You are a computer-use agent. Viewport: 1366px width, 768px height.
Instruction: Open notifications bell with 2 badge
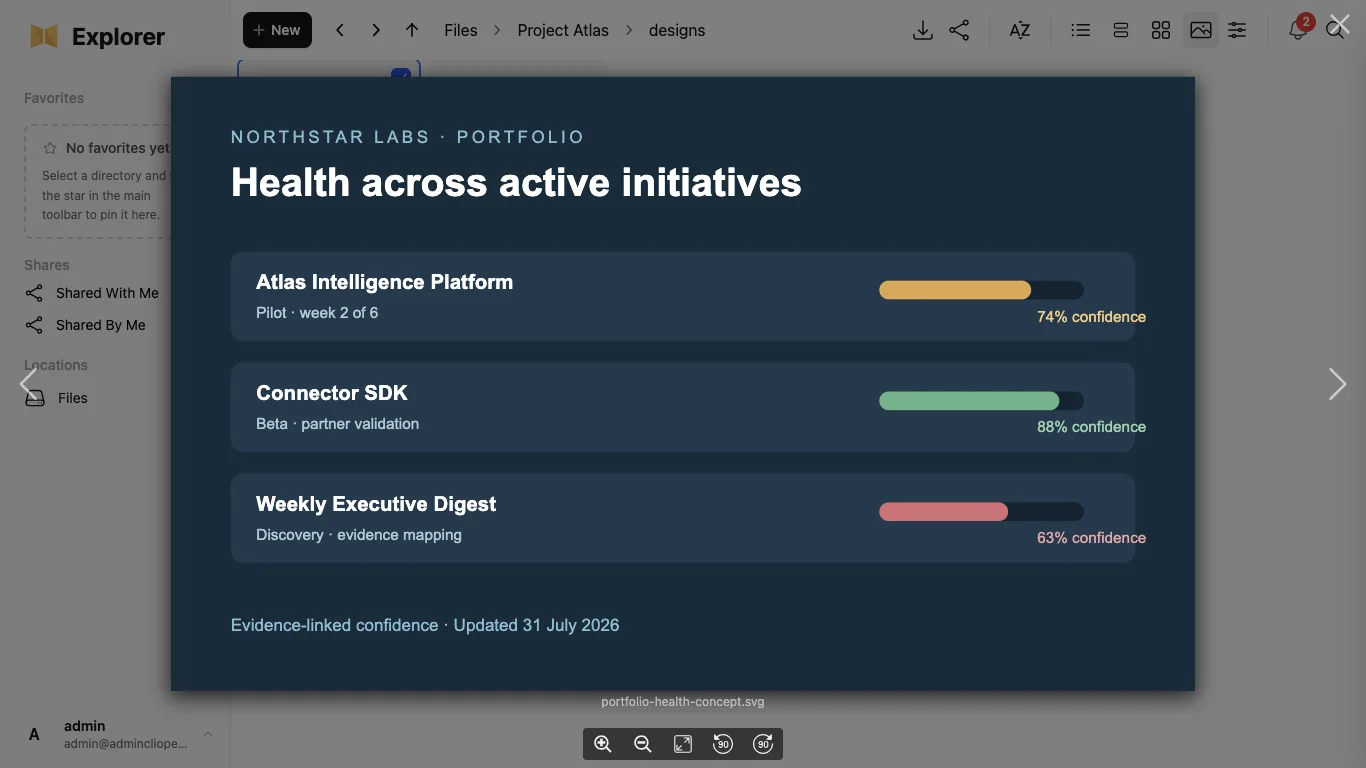click(x=1298, y=29)
